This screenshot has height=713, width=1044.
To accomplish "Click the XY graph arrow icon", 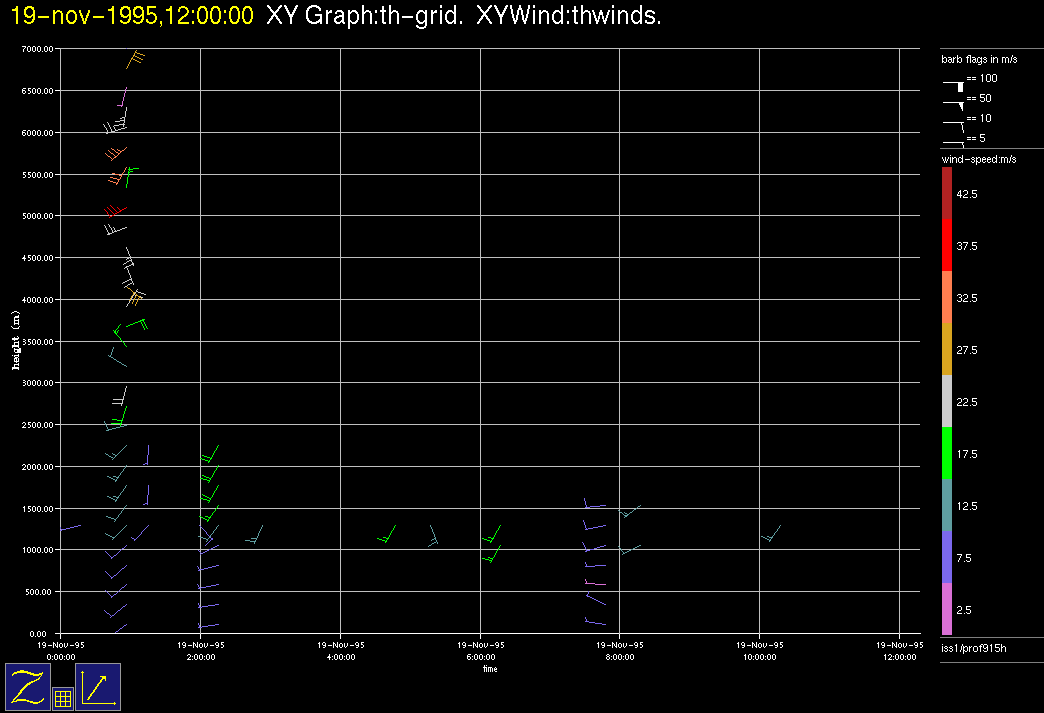I will tap(98, 686).
